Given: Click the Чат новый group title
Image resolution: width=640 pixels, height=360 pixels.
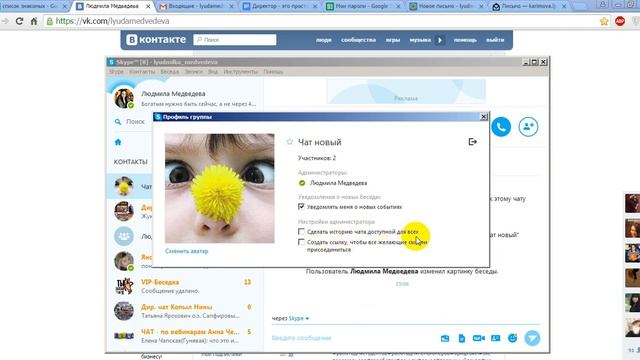Looking at the screenshot, I should [x=320, y=142].
